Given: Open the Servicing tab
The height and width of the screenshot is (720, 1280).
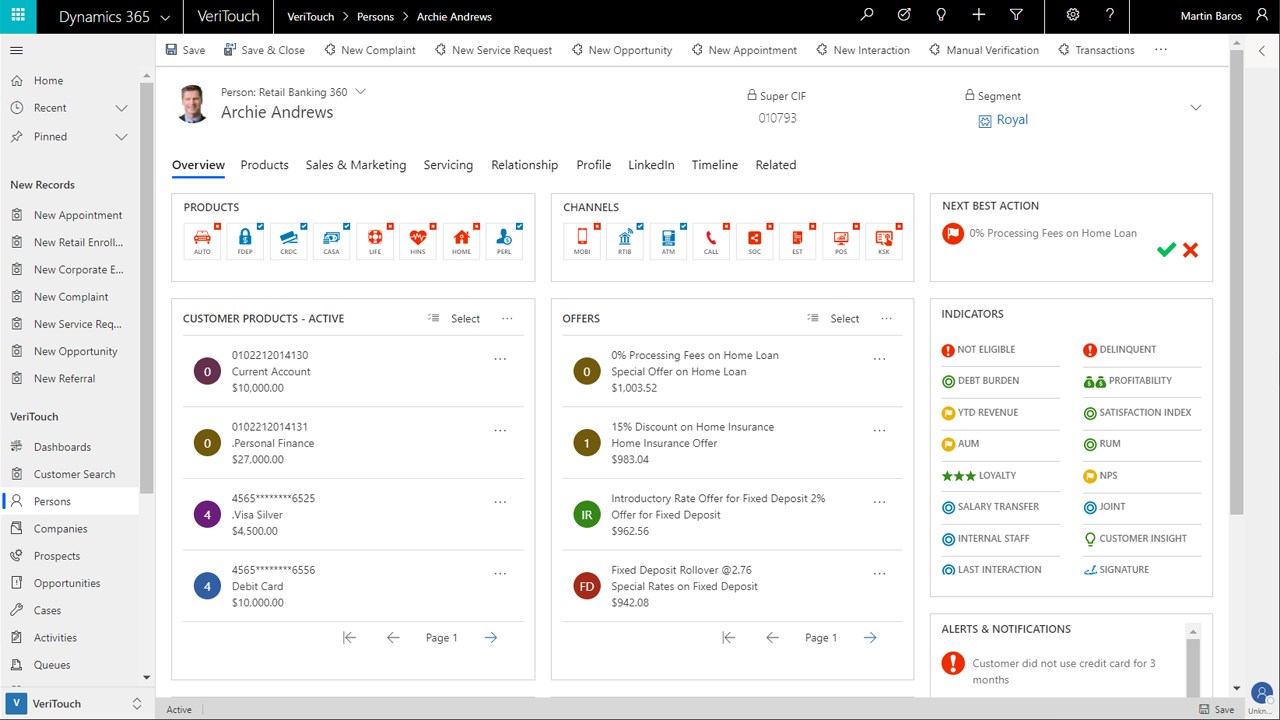Looking at the screenshot, I should [x=448, y=165].
